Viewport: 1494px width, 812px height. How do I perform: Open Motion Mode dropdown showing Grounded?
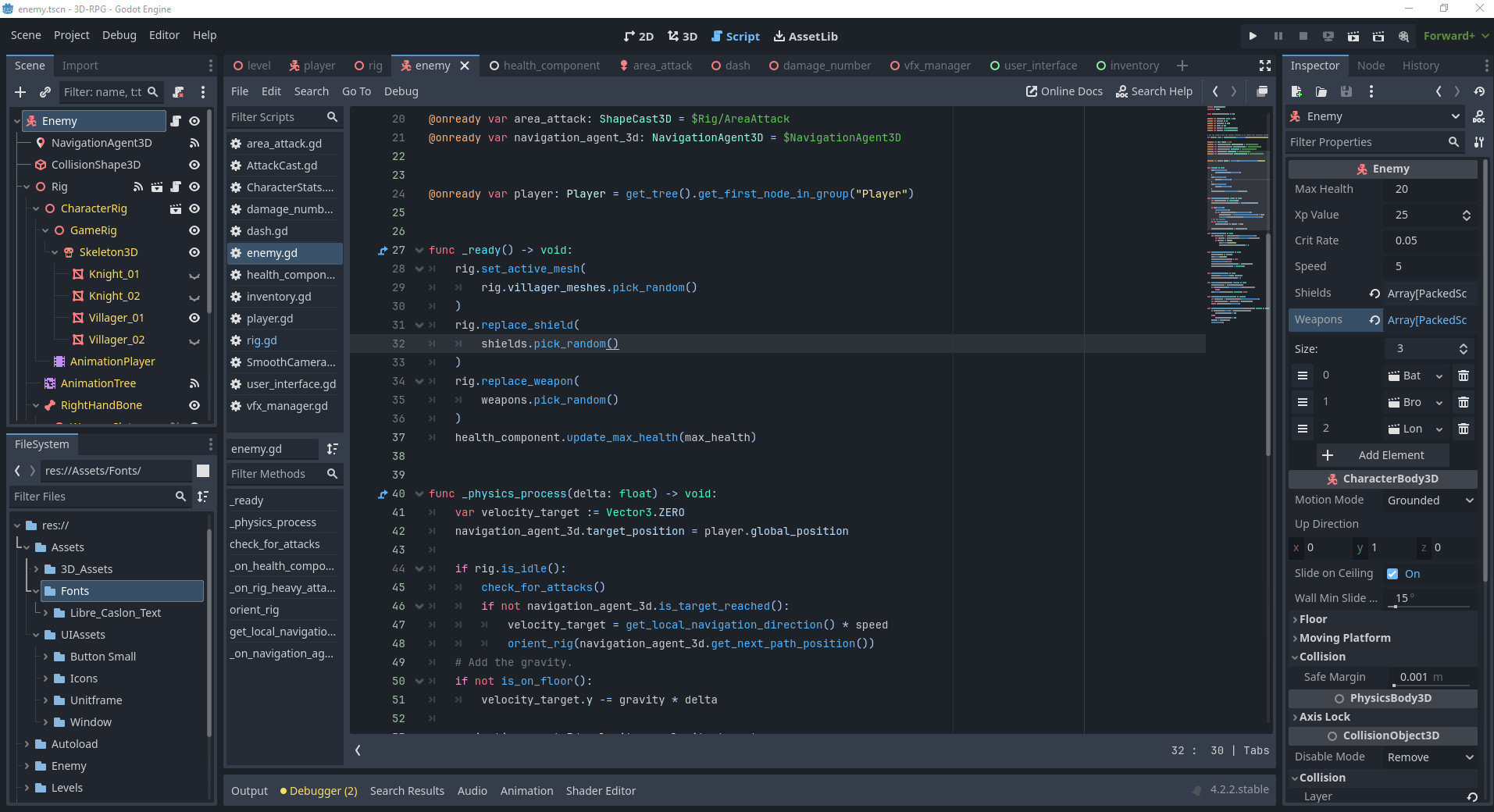pyautogui.click(x=1430, y=500)
